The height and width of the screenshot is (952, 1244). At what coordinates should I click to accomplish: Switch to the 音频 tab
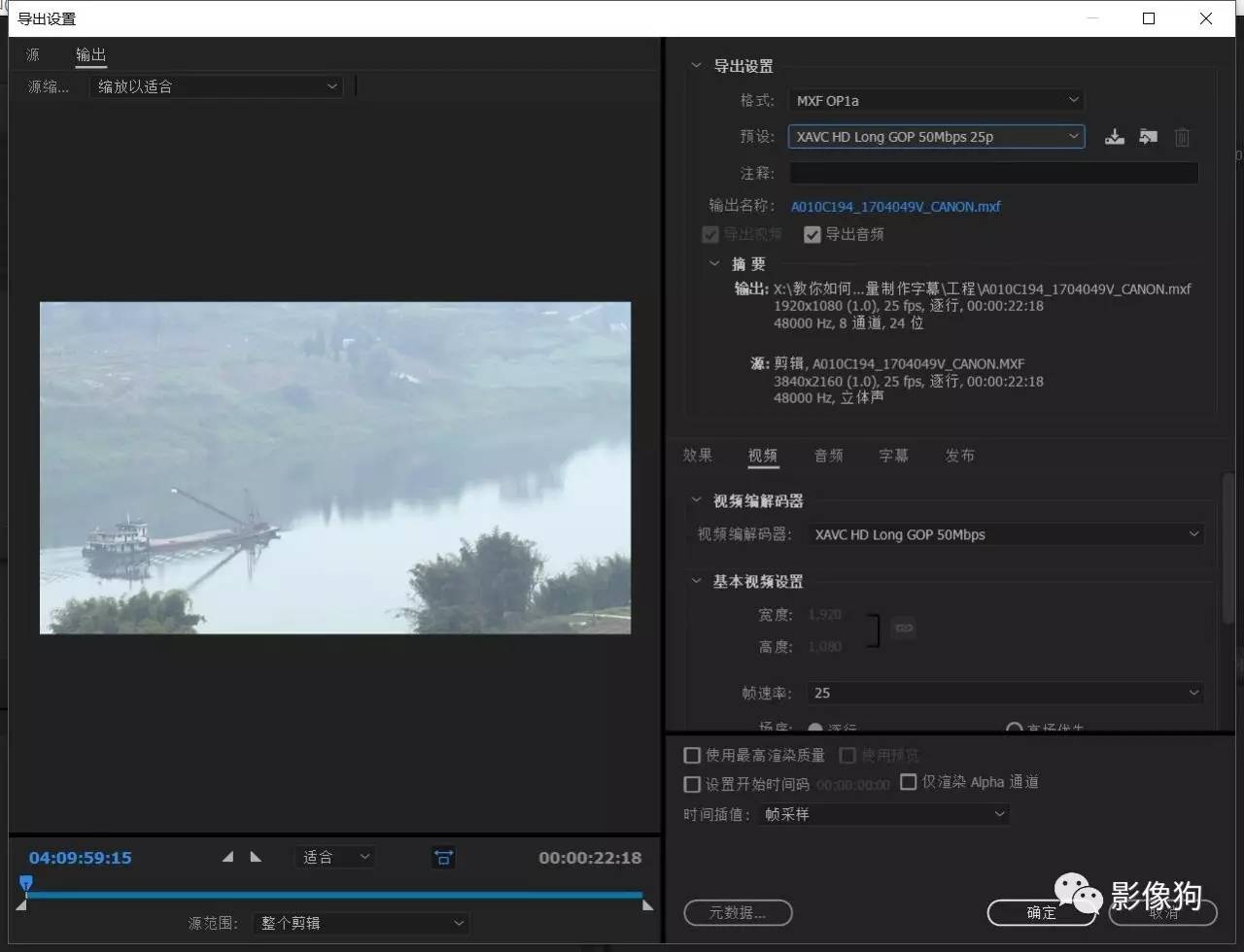click(x=828, y=455)
